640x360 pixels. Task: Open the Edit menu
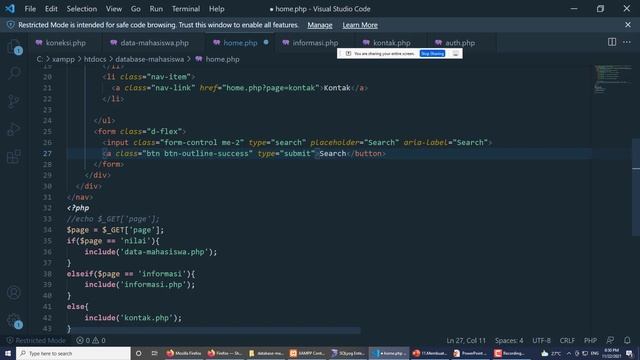point(51,9)
